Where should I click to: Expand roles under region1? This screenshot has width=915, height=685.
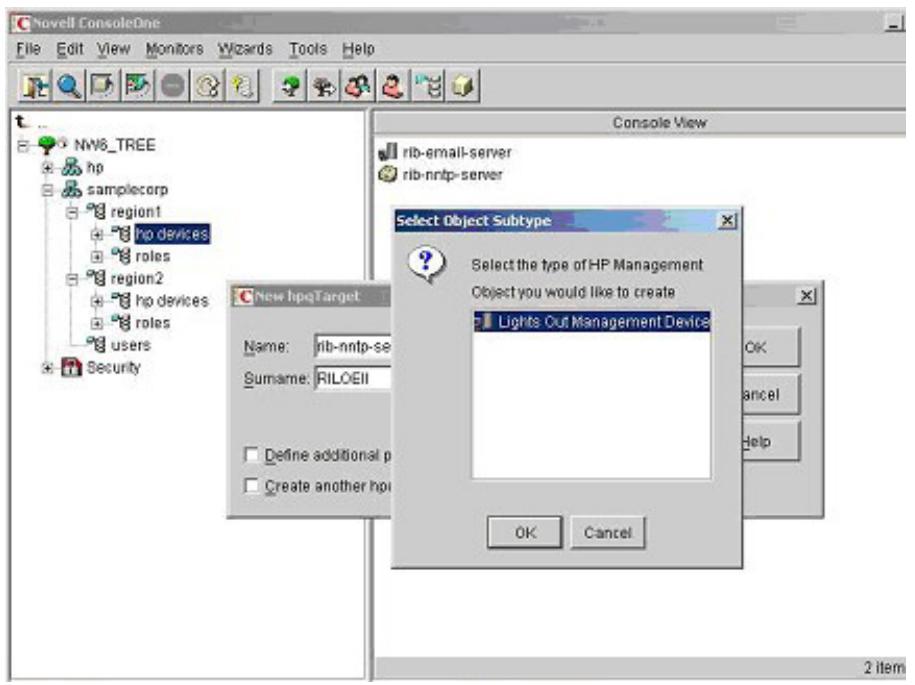click(x=97, y=257)
